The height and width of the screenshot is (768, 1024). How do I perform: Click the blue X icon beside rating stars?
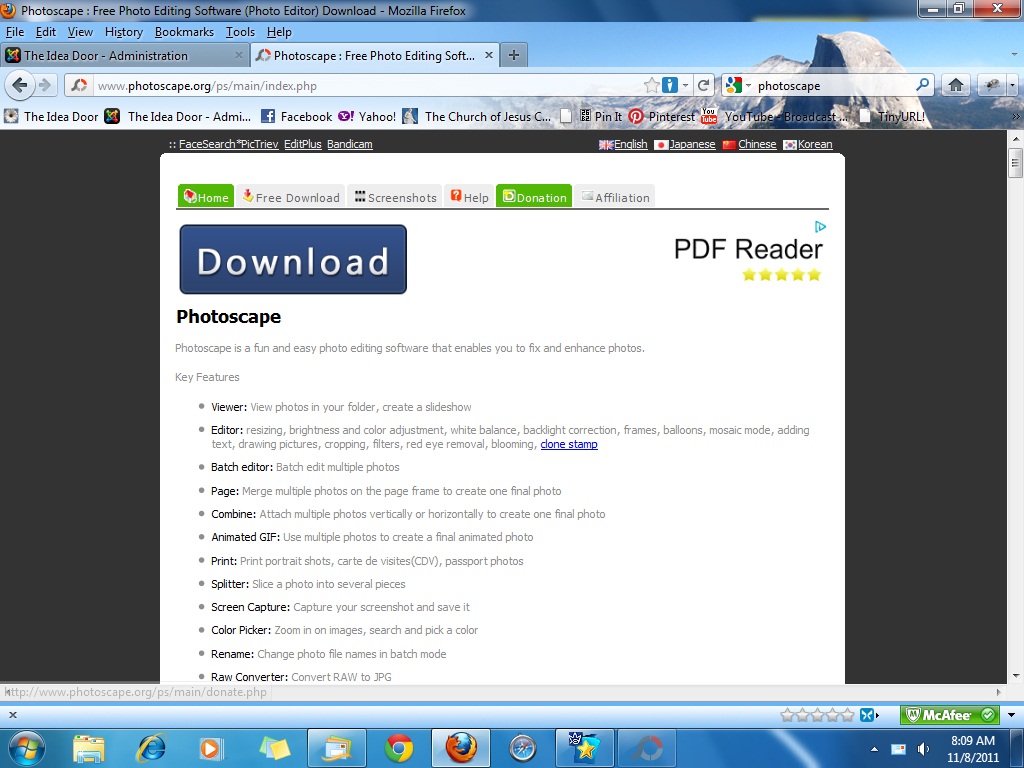coord(869,715)
